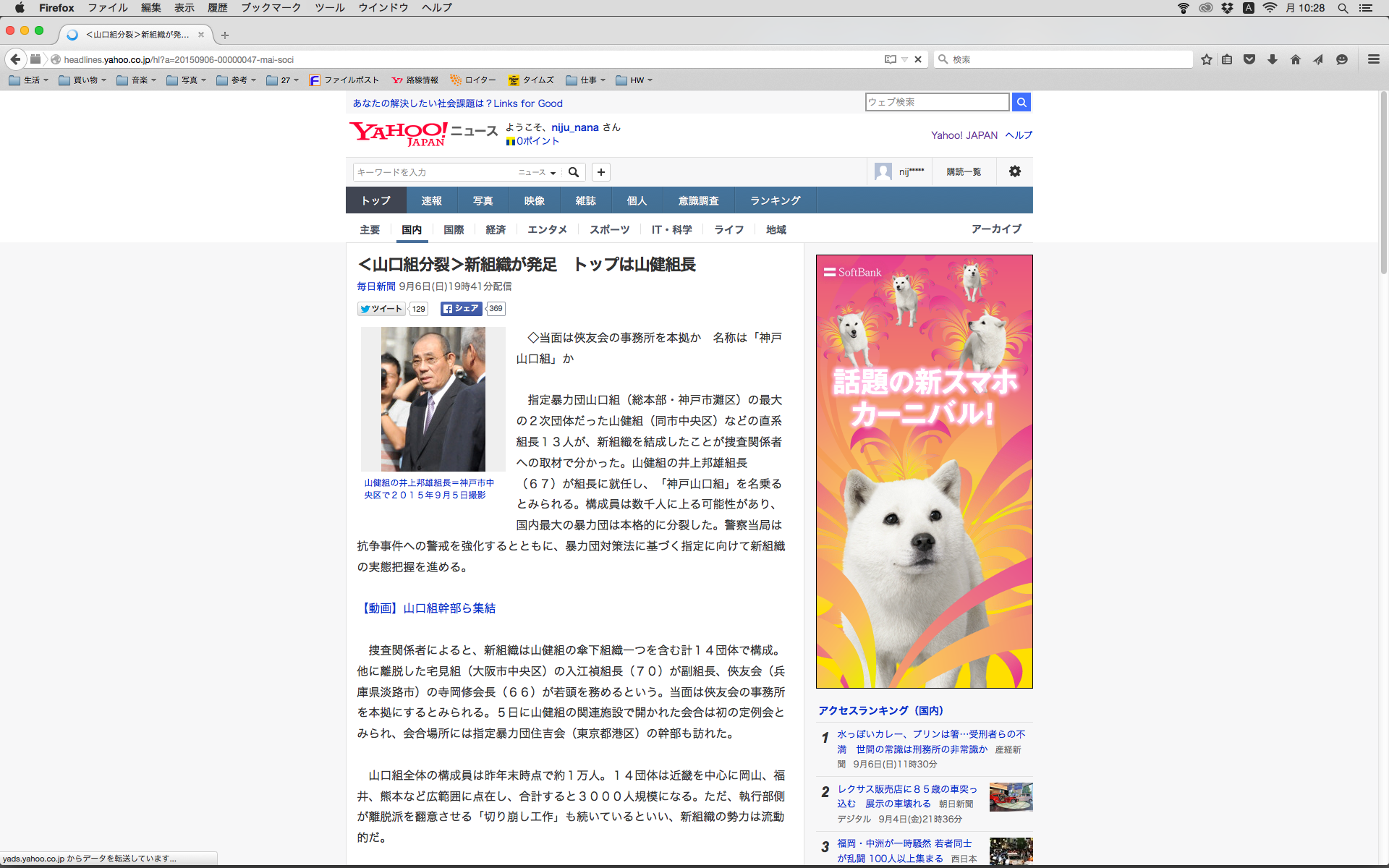Click the page vertical scrollbar
Screen dimensions: 1389x868
[x=1383, y=181]
